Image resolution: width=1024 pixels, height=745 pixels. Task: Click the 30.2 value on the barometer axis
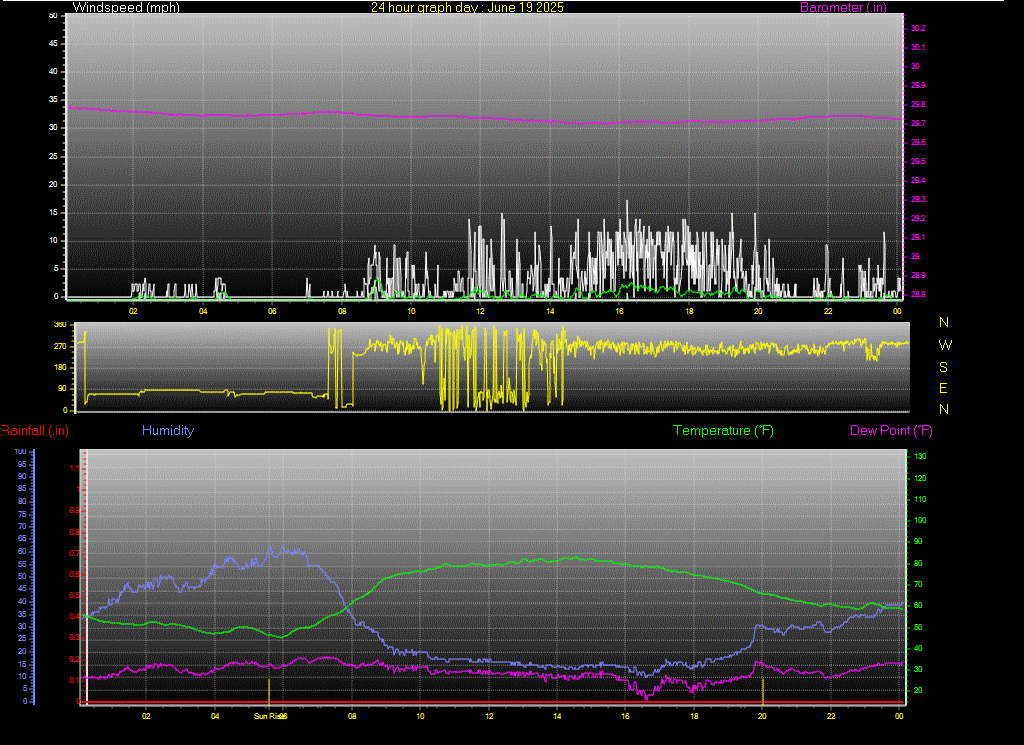918,28
